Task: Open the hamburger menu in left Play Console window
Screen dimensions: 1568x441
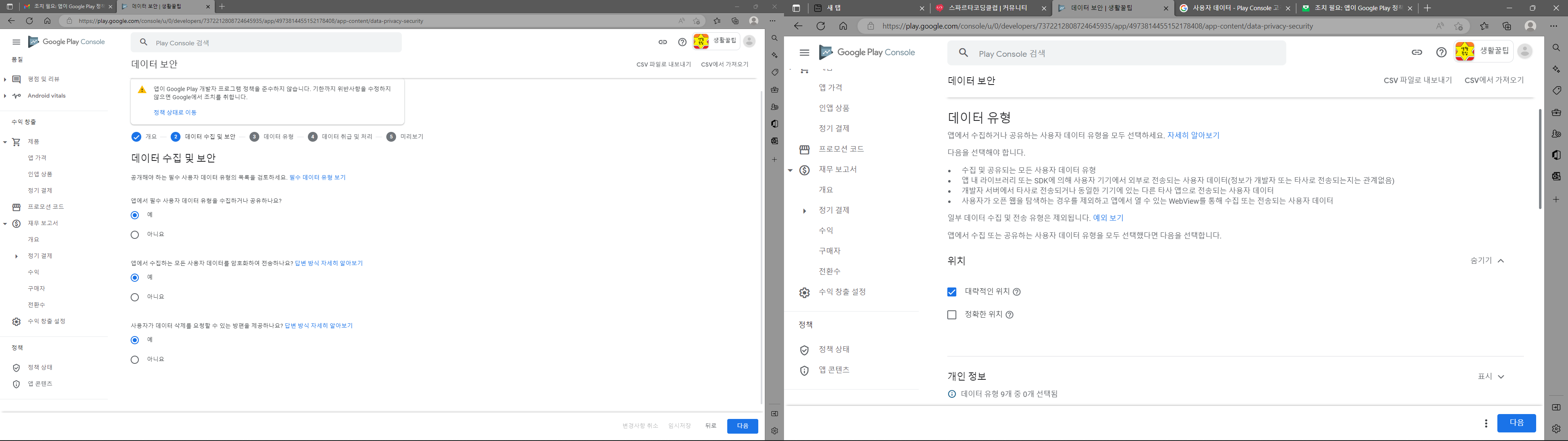Action: 16,42
